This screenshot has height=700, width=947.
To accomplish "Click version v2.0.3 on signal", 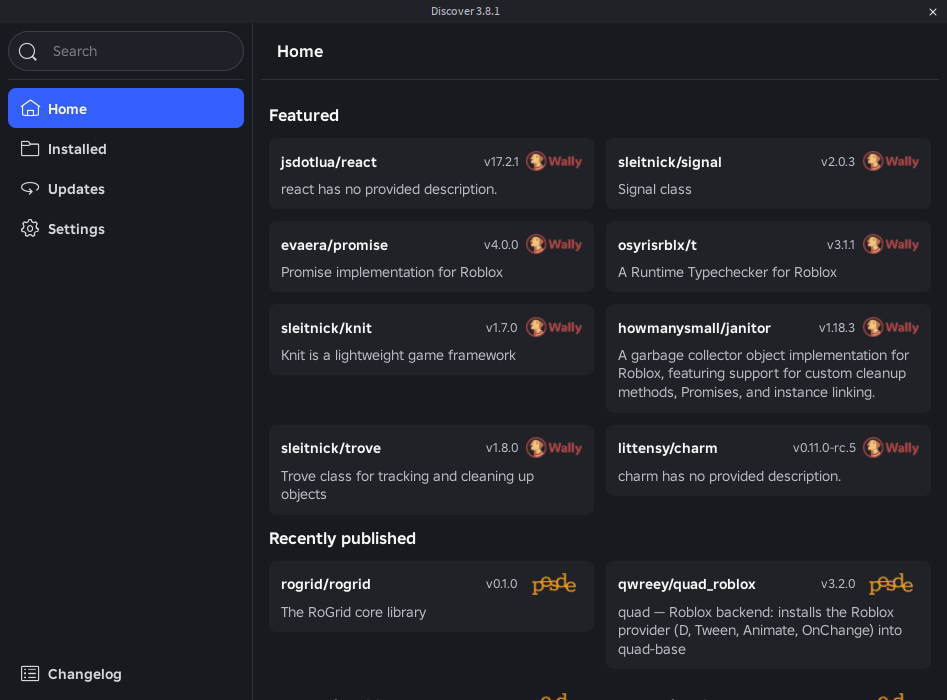I will coord(838,162).
